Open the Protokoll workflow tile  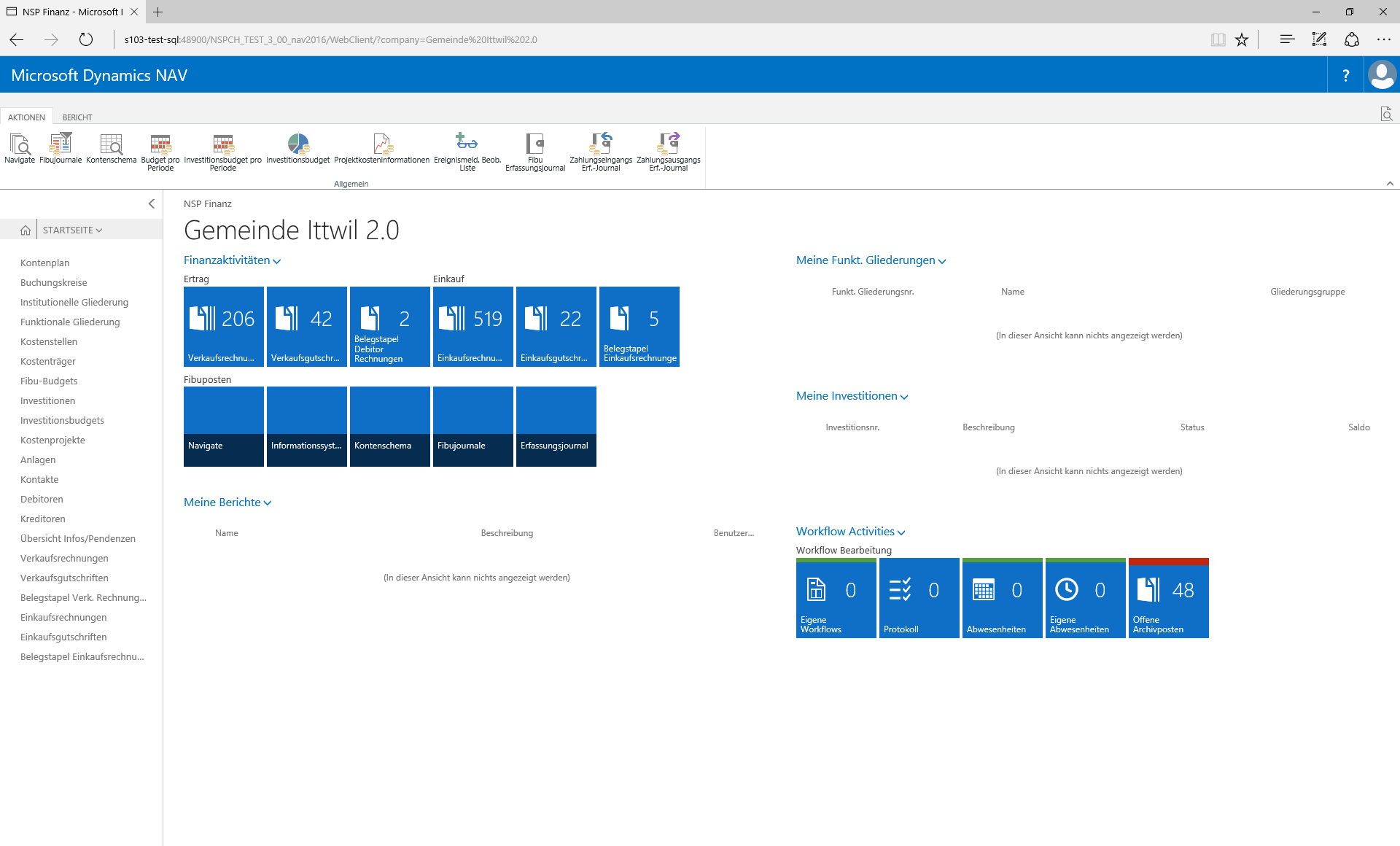click(x=919, y=598)
